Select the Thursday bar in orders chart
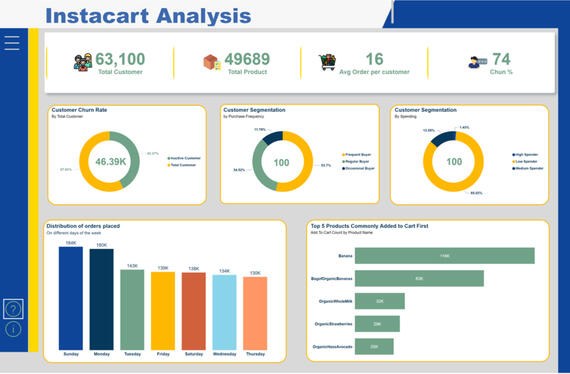The height and width of the screenshot is (374, 570). click(x=255, y=313)
